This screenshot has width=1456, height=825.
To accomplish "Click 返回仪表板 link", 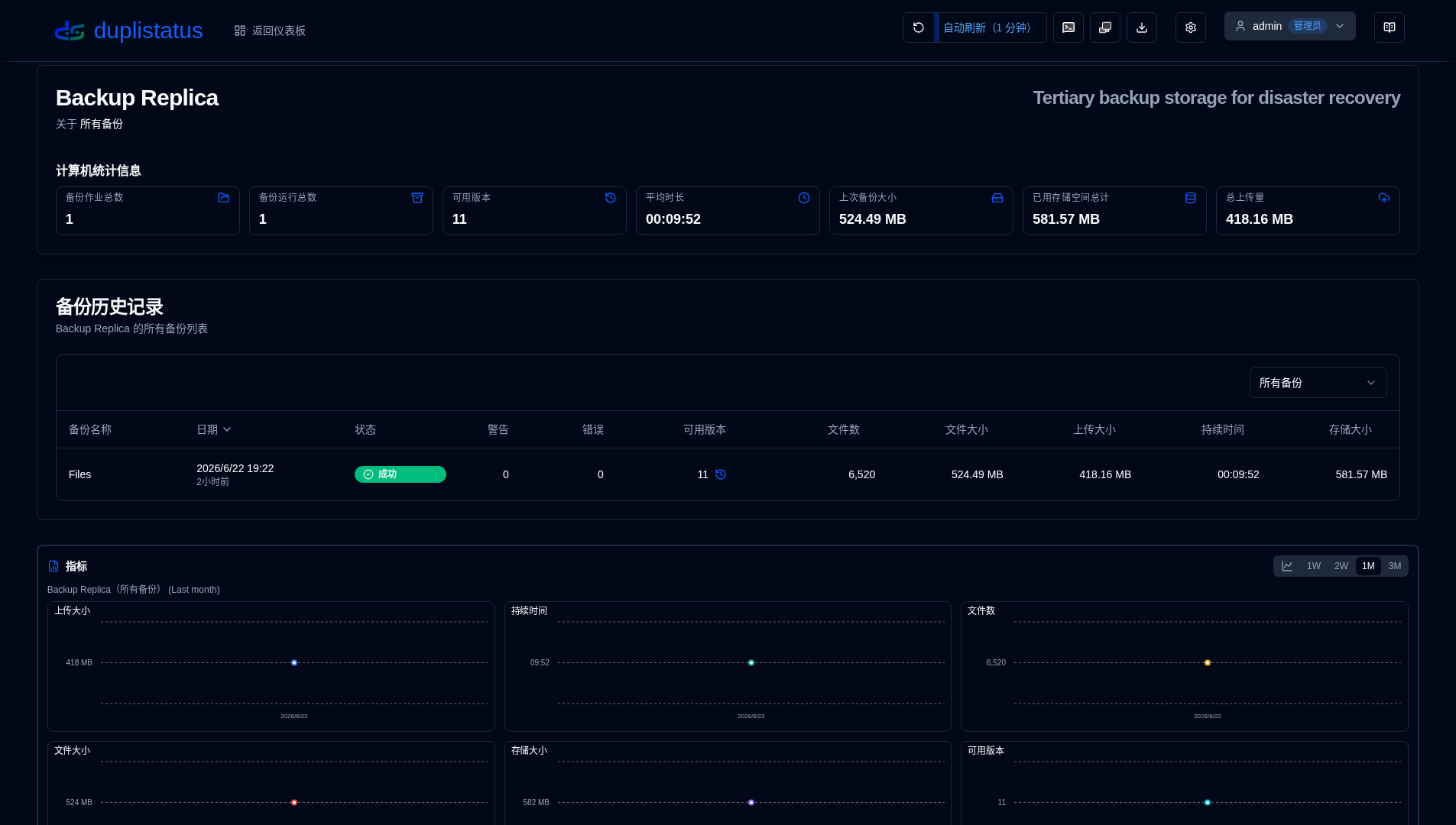I will point(270,31).
